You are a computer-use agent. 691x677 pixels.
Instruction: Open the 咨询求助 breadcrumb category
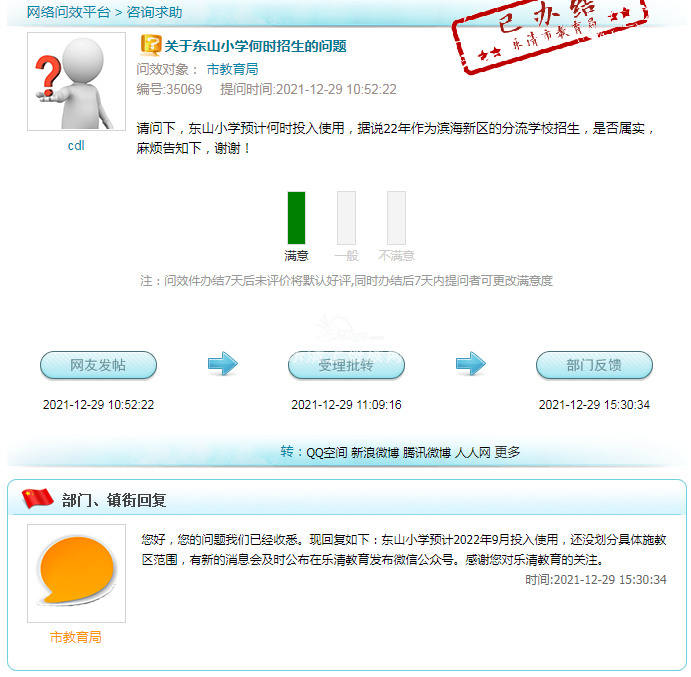tap(154, 12)
